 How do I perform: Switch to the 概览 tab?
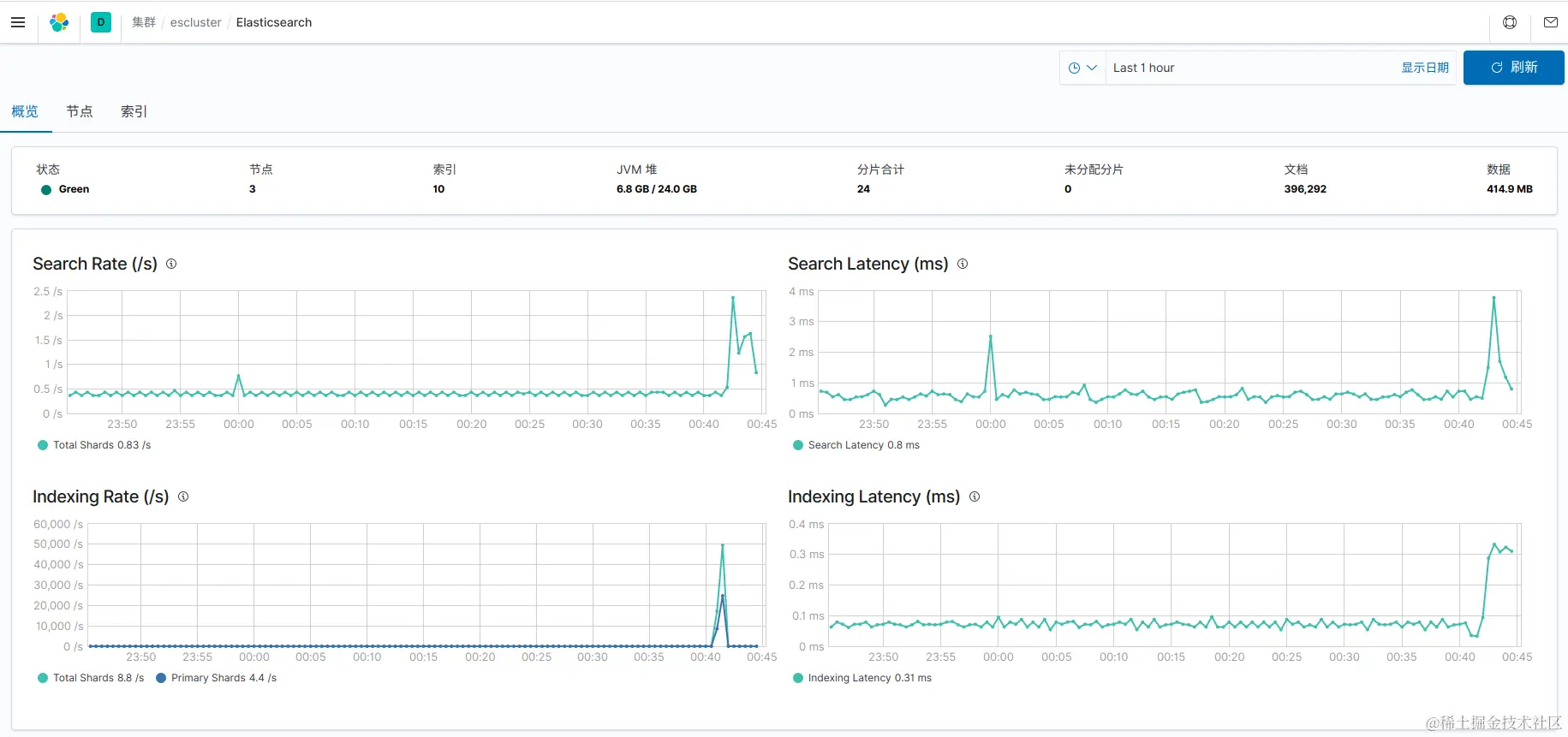pos(25,111)
